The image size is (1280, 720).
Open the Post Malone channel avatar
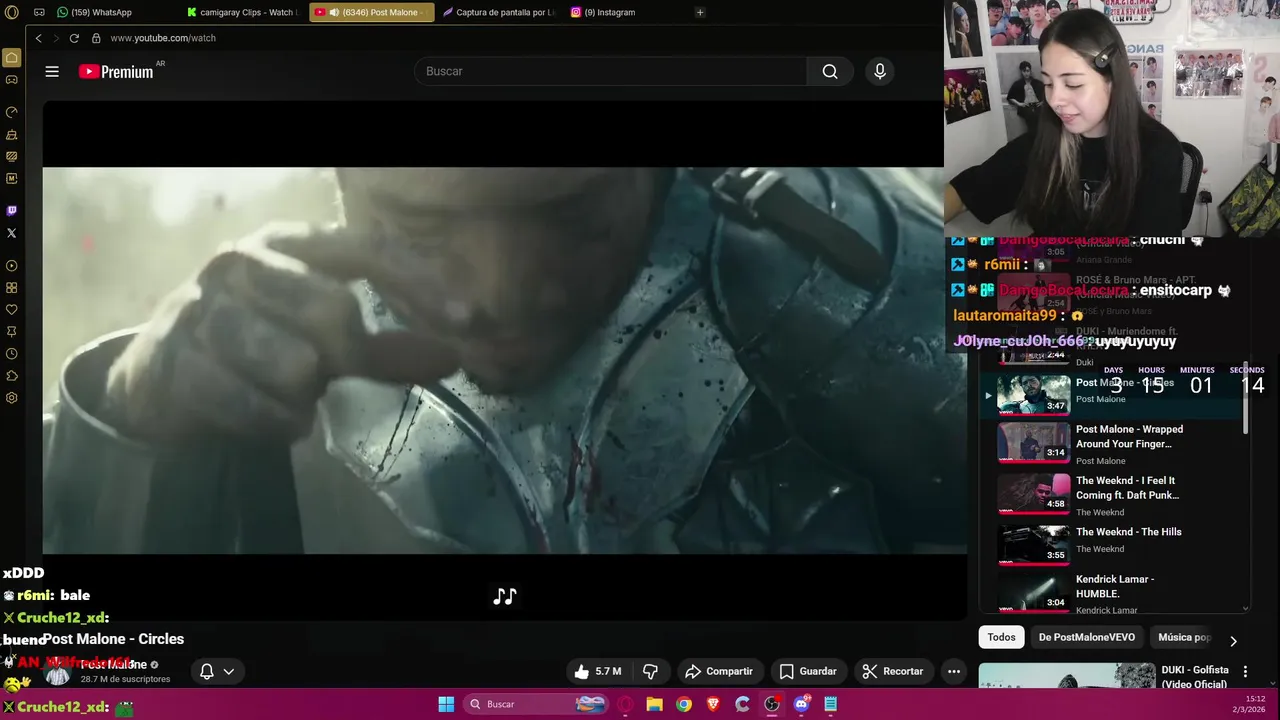click(58, 671)
